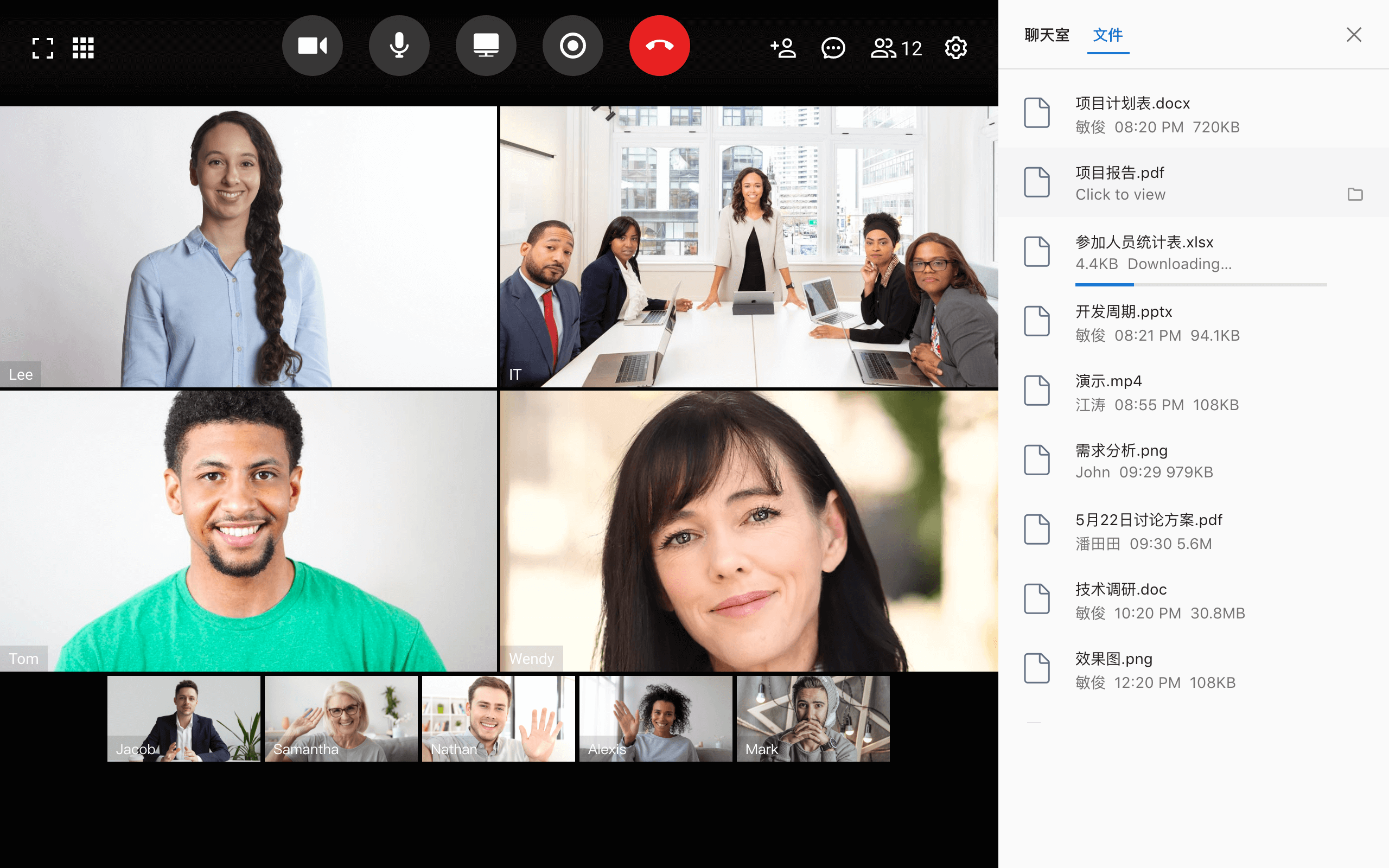
Task: Toggle the camera video button
Action: point(312,46)
